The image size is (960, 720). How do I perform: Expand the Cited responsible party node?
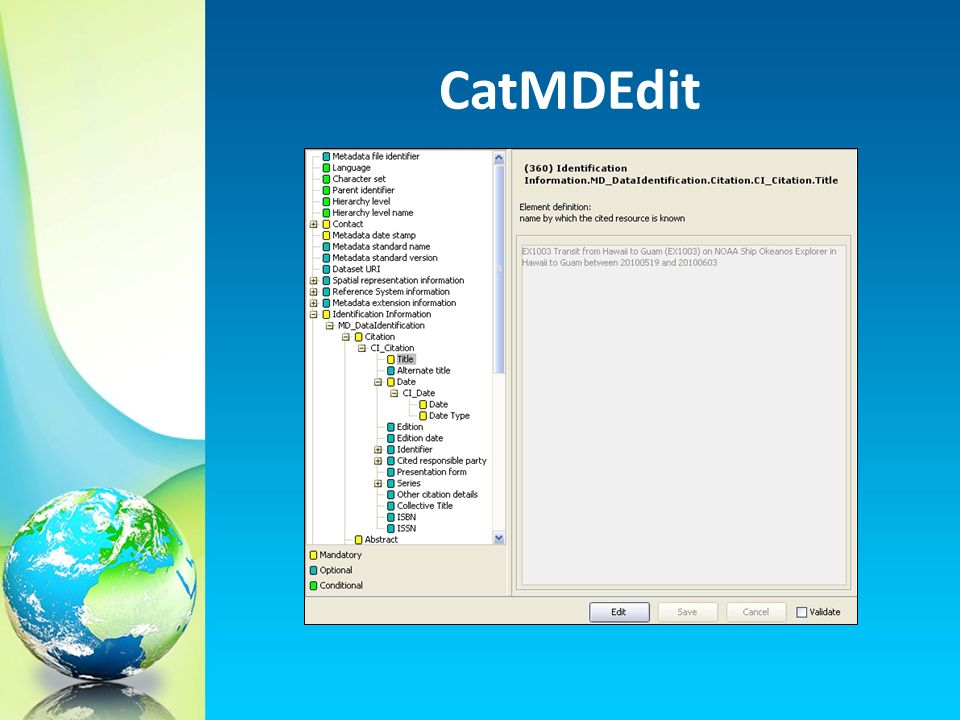point(378,461)
